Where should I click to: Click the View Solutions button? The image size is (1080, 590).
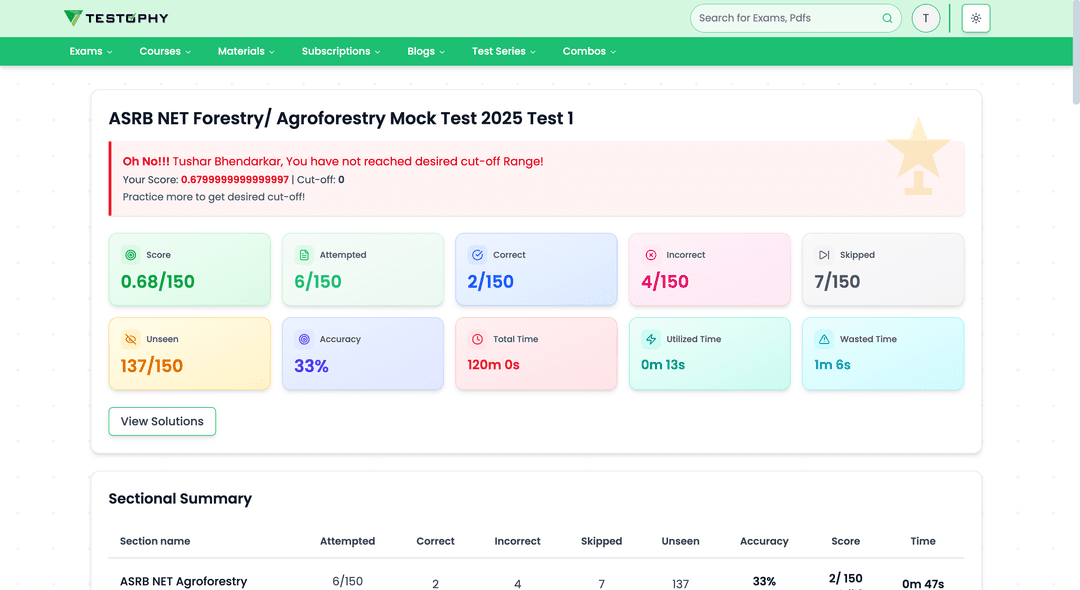click(x=162, y=421)
